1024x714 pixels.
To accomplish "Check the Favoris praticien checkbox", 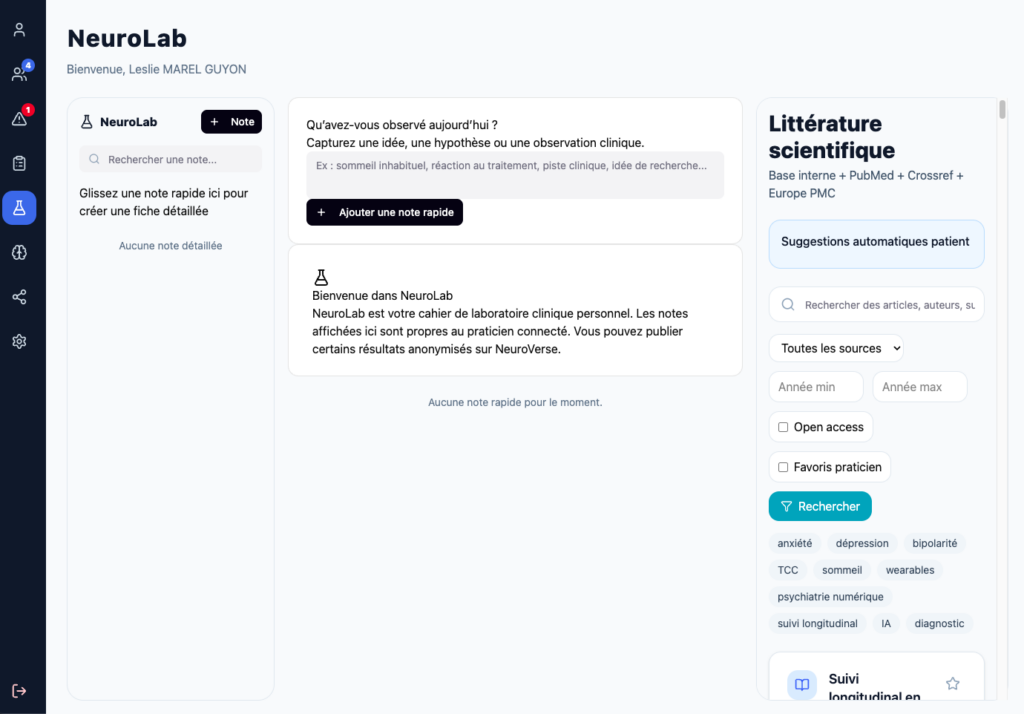I will coord(782,467).
